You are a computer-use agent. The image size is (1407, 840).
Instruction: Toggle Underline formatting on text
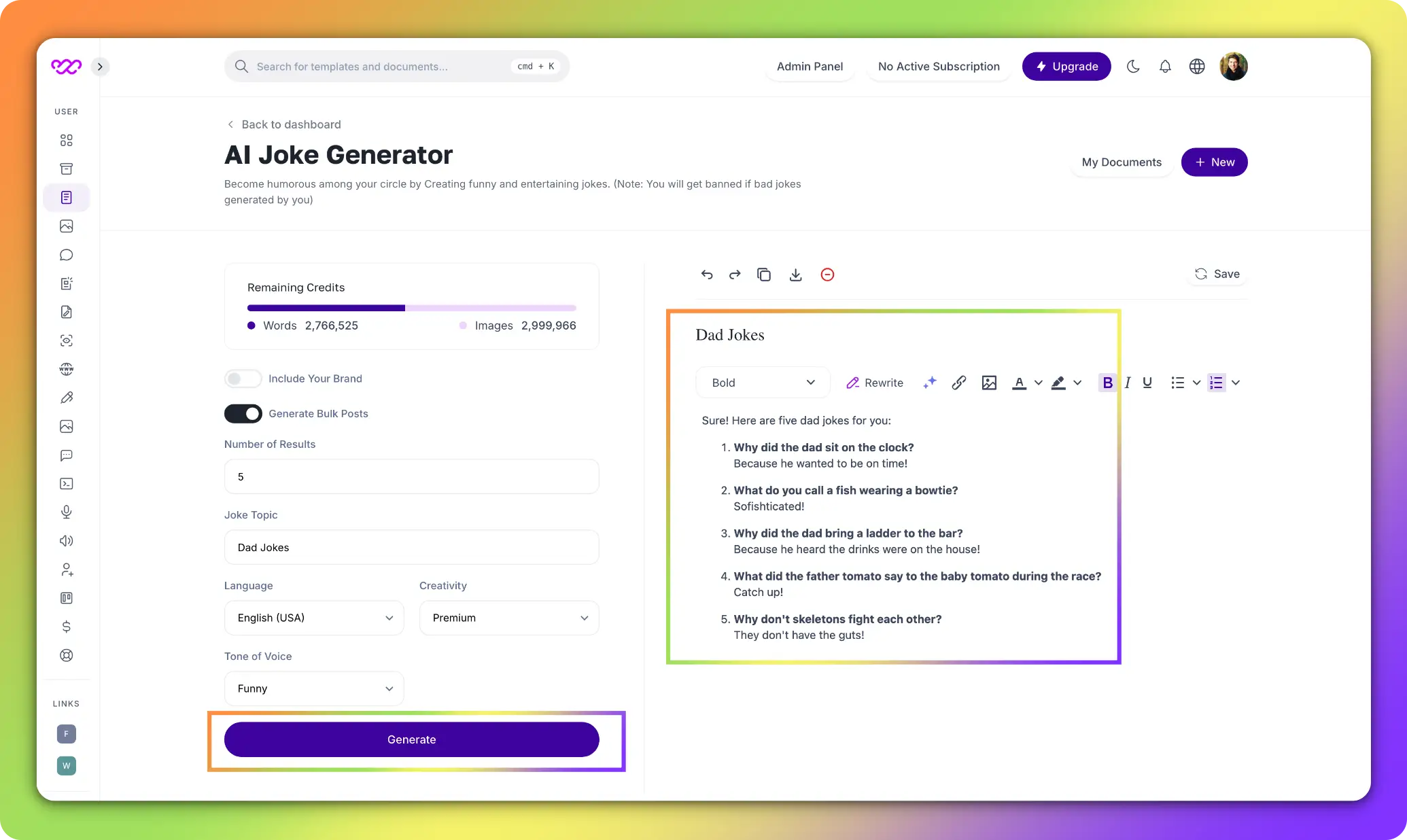(x=1147, y=382)
